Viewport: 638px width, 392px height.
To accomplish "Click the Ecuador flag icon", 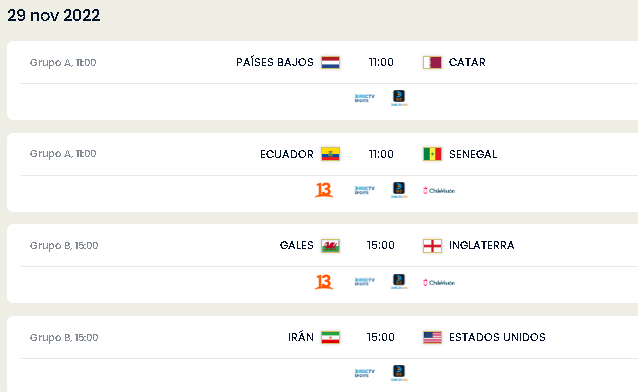I will [x=330, y=154].
